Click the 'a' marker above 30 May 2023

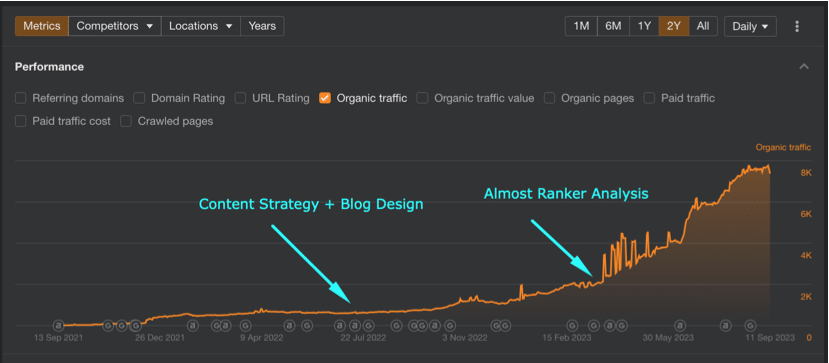tap(680, 325)
